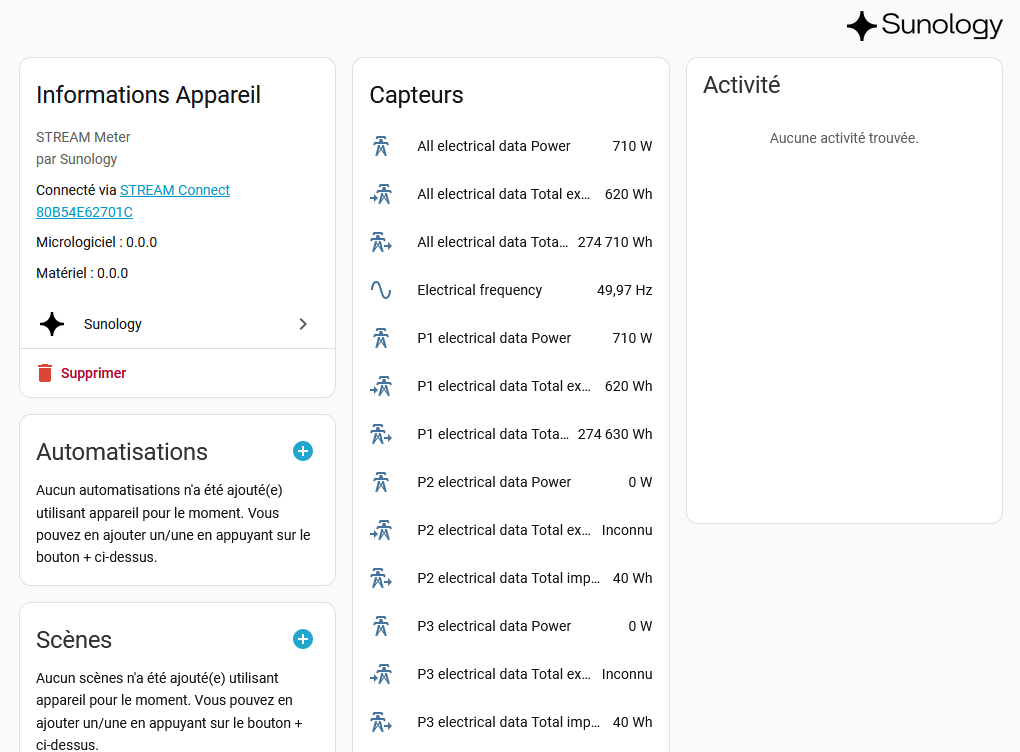Open P2 electrical data Total import row
The width and height of the screenshot is (1020, 752).
[x=510, y=578]
